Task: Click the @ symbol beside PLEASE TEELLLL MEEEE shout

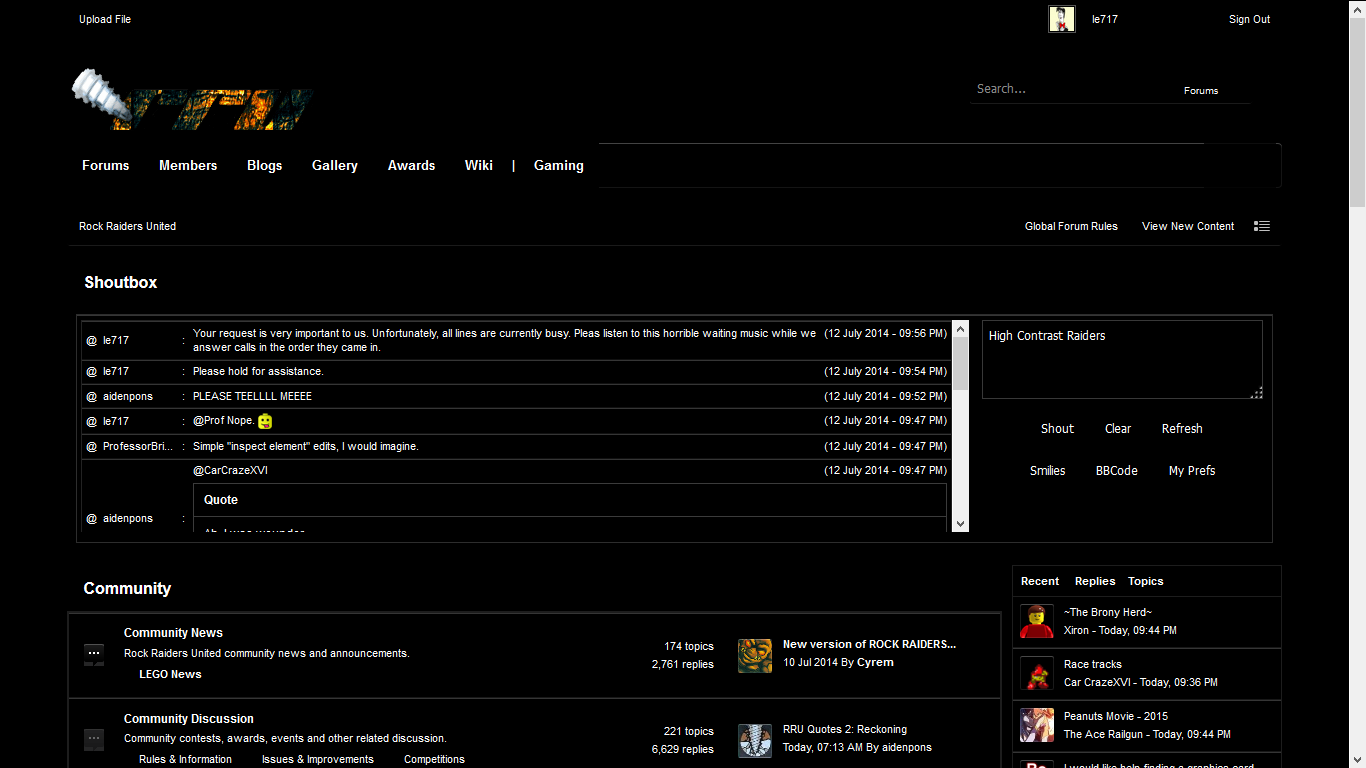Action: click(x=92, y=397)
